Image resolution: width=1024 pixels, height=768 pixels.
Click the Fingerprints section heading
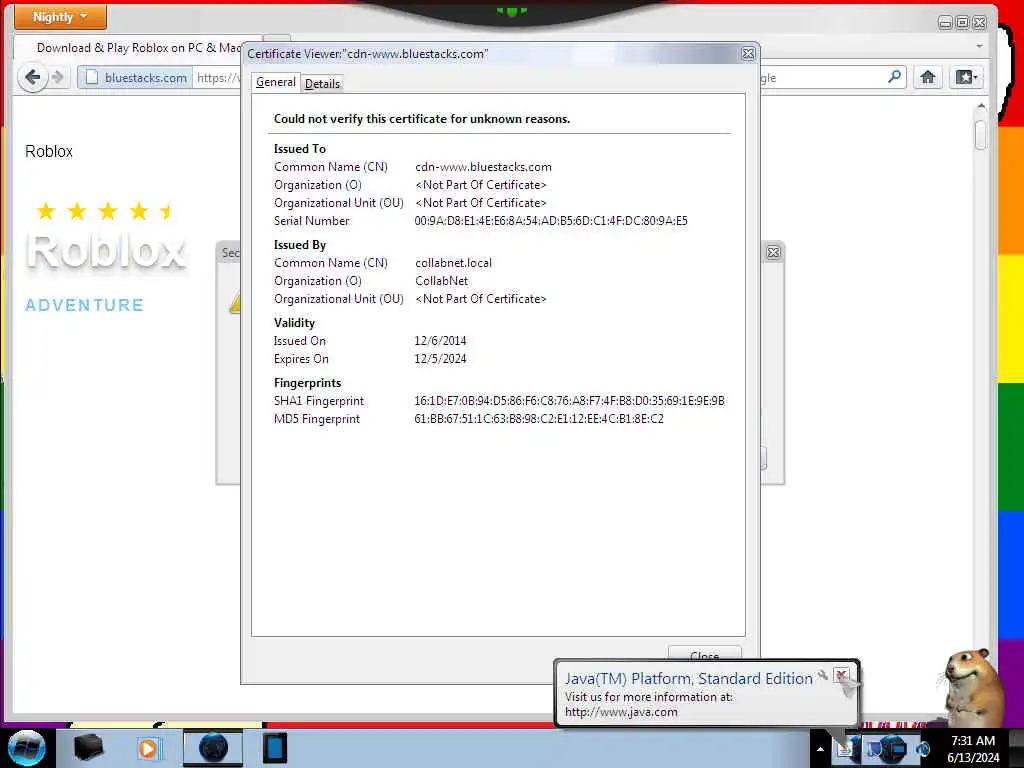point(307,383)
